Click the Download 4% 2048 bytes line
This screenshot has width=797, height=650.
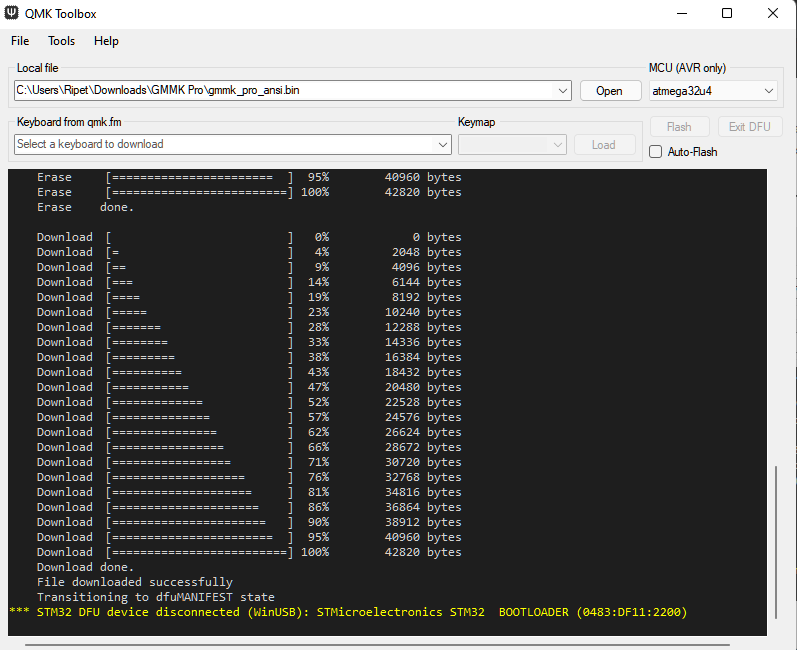(x=249, y=252)
